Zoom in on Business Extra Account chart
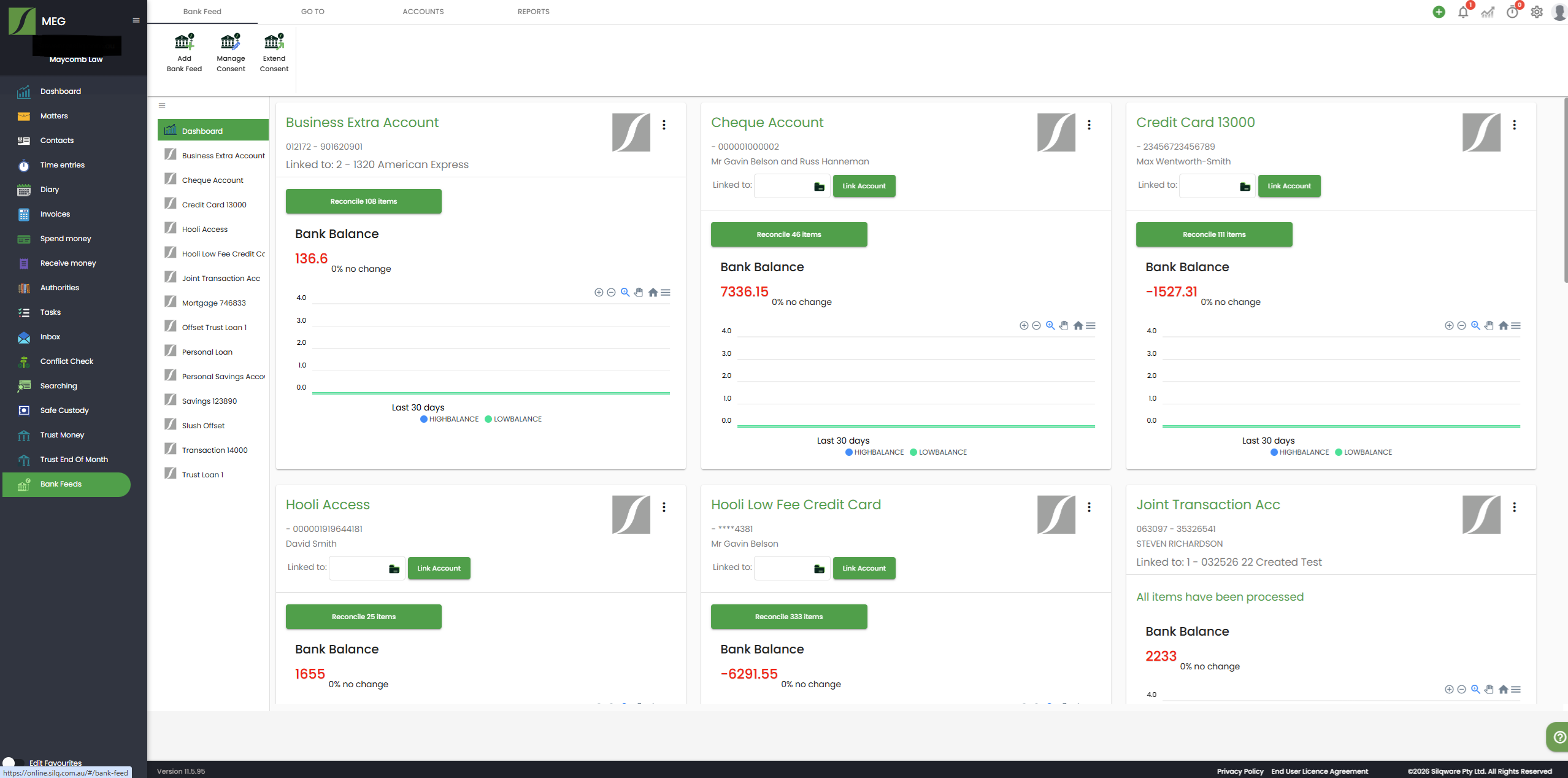1568x778 pixels. [599, 293]
